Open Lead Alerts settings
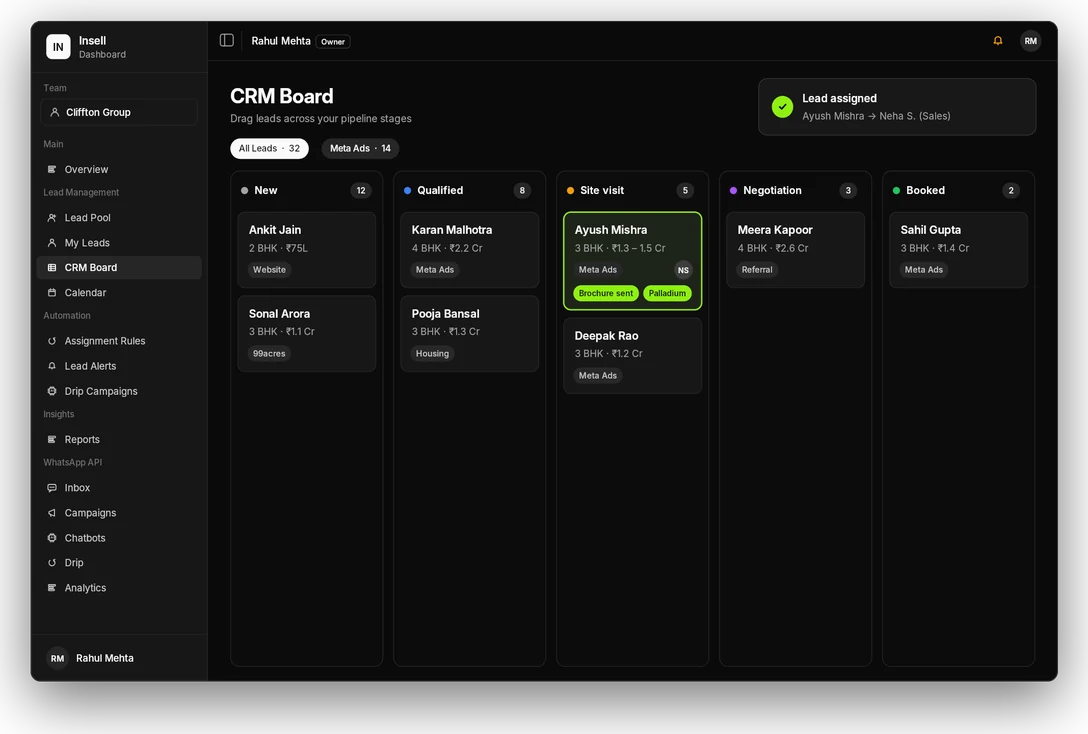The height and width of the screenshot is (734, 1088). point(119,366)
